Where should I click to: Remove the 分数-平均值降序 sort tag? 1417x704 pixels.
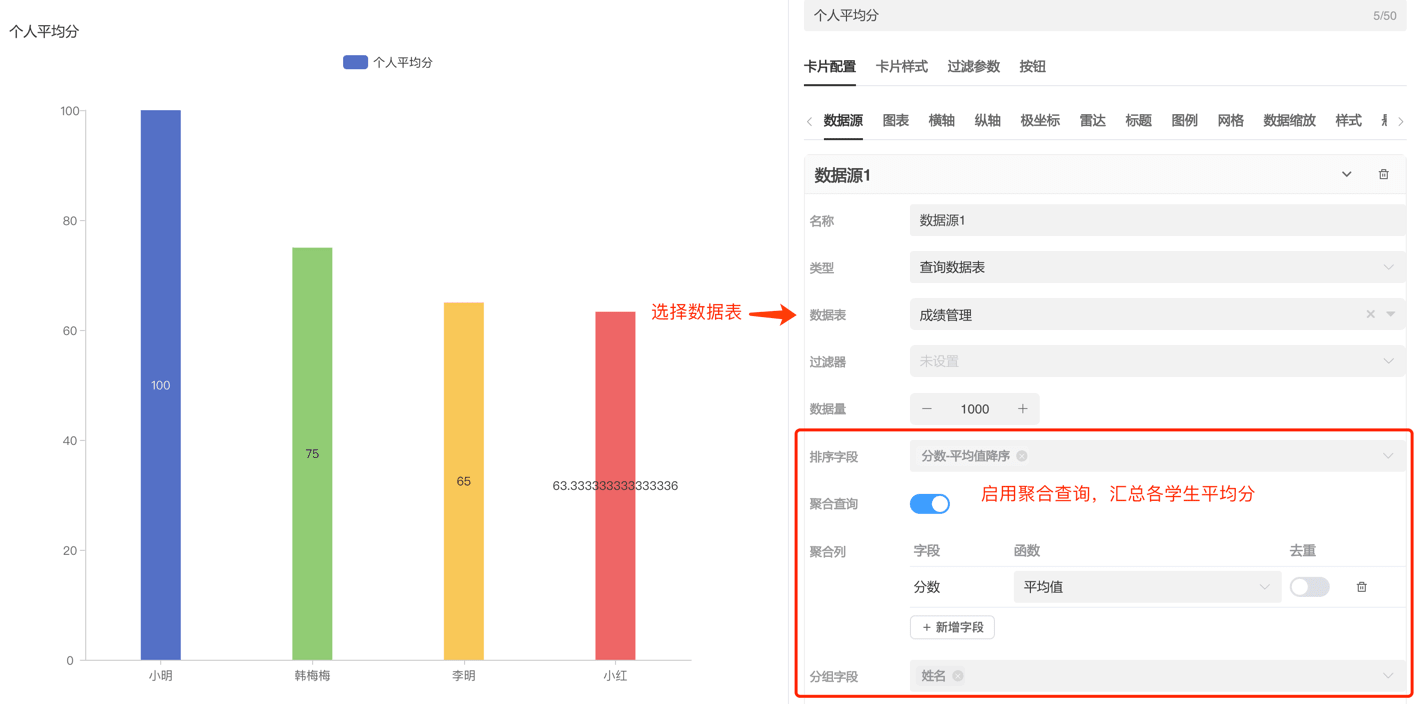(x=1022, y=456)
